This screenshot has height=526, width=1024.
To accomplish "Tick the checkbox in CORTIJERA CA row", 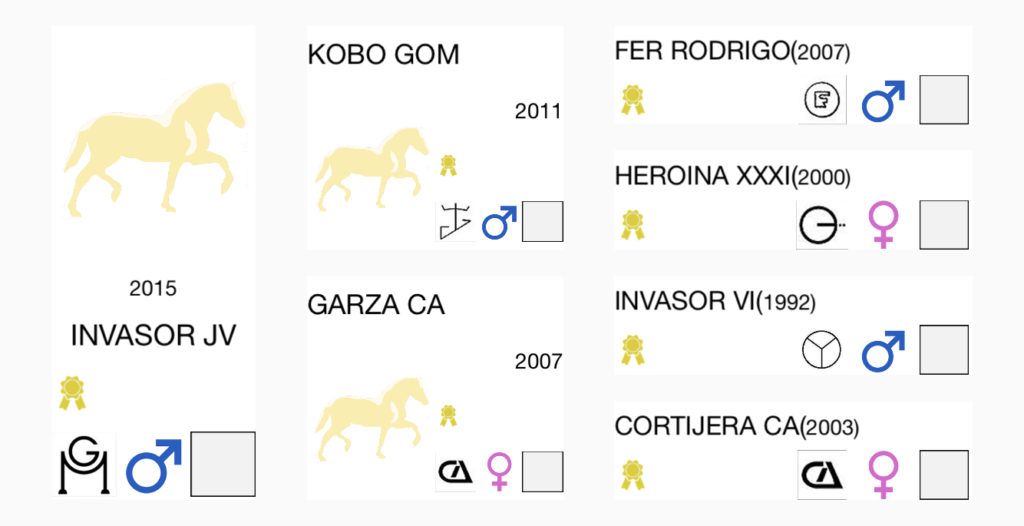I will pos(944,474).
